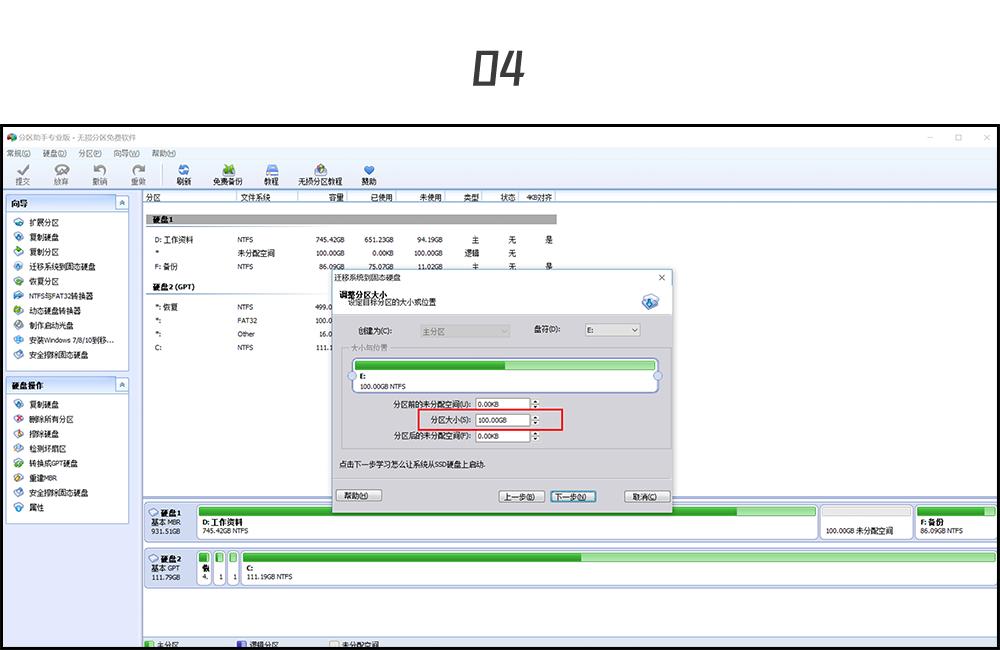Select 复制硬盘 in the 硬盘操作 panel

36,404
